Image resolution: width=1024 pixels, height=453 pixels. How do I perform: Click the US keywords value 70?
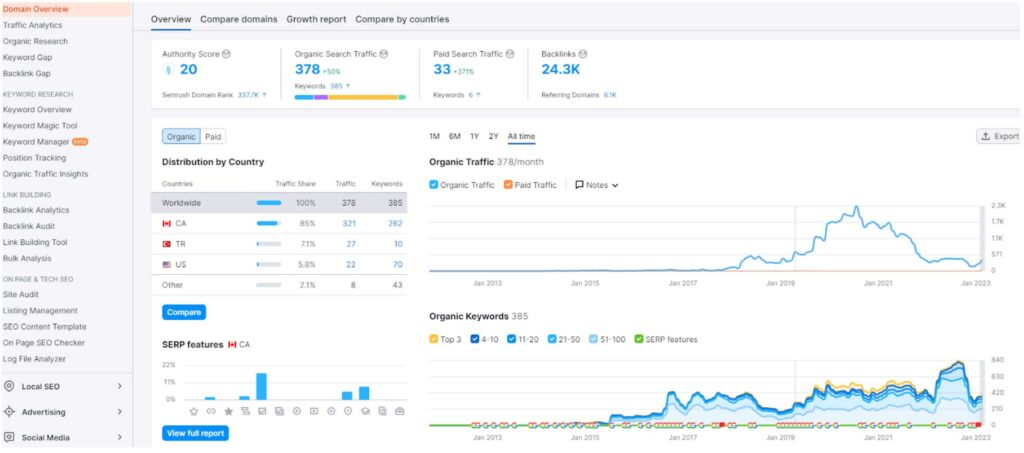tap(397, 264)
